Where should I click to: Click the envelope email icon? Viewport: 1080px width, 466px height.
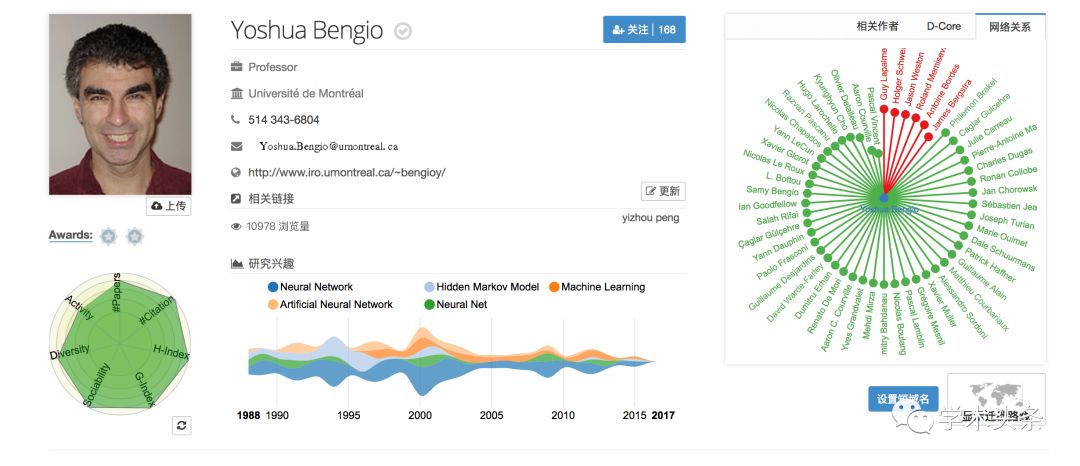coord(237,146)
